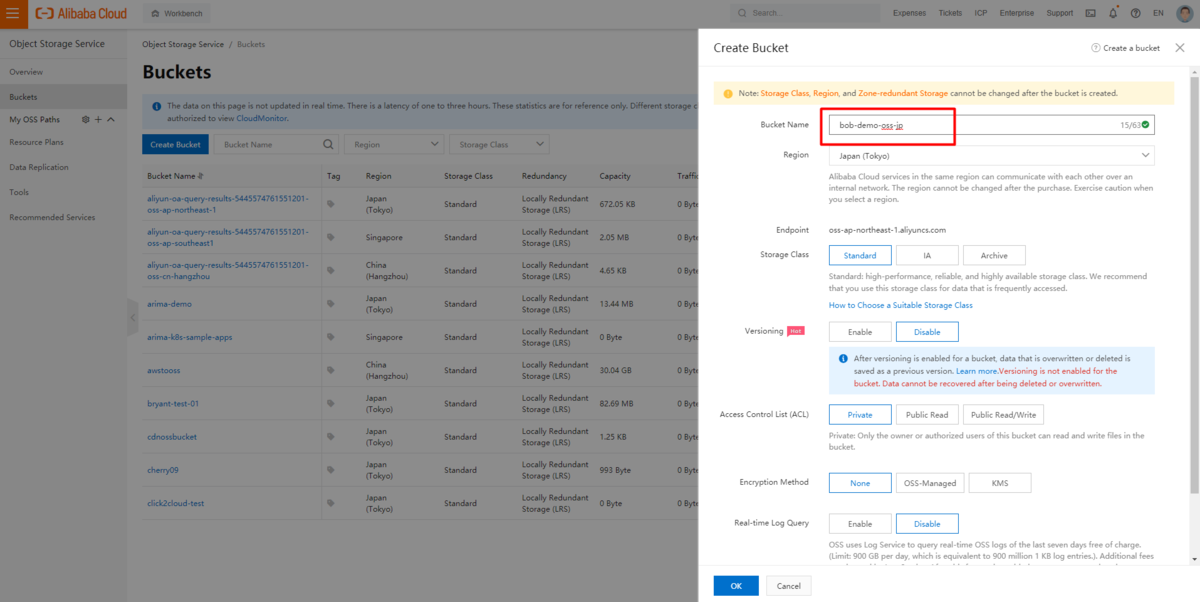Viewport: 1200px width, 602px height.
Task: Select the Standard storage class
Action: point(860,255)
